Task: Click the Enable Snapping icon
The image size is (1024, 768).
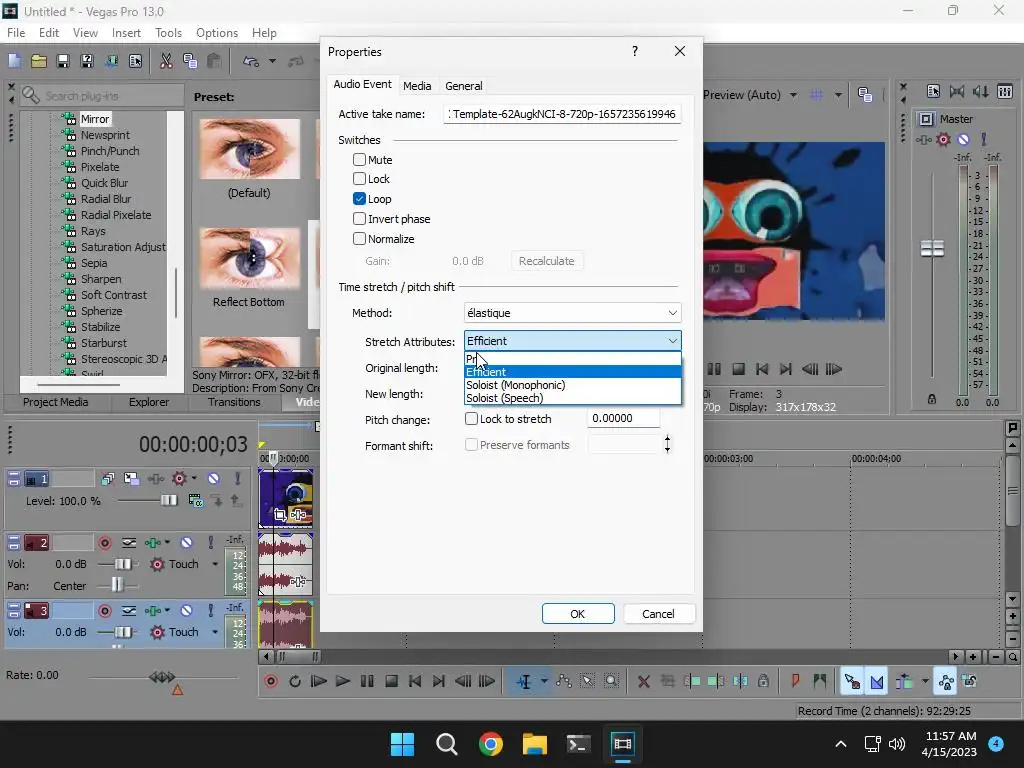Action: click(852, 682)
